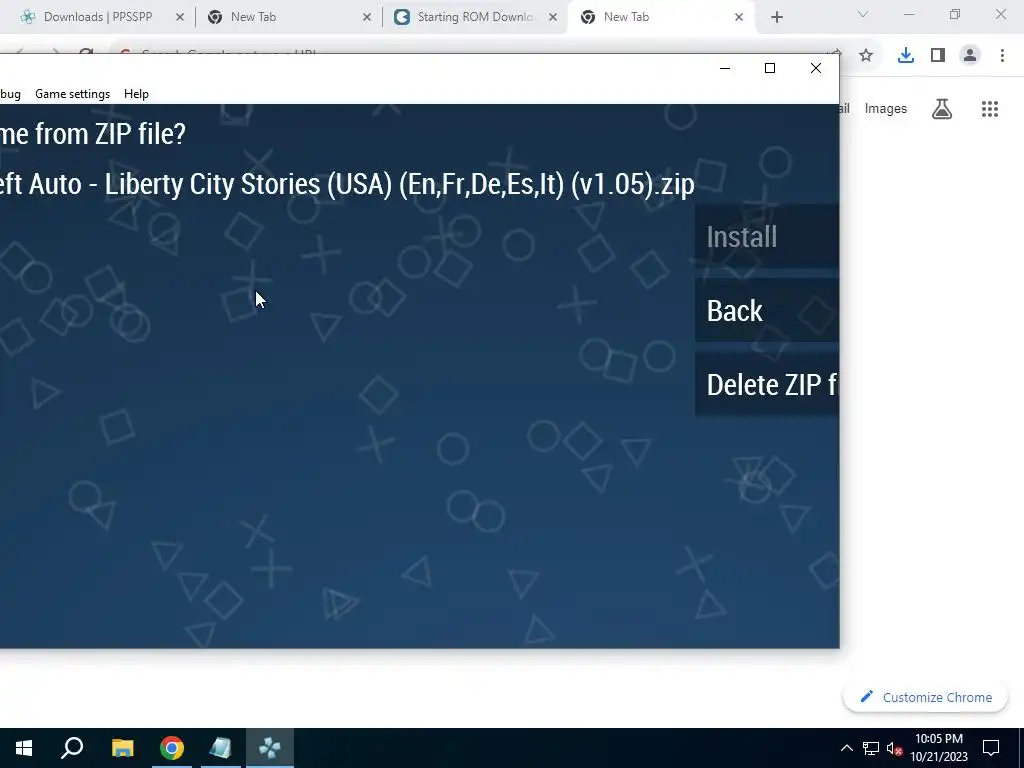Screen dimensions: 1024x768
Task: Open the Game settings menu in PPSSPP
Action: coord(72,94)
